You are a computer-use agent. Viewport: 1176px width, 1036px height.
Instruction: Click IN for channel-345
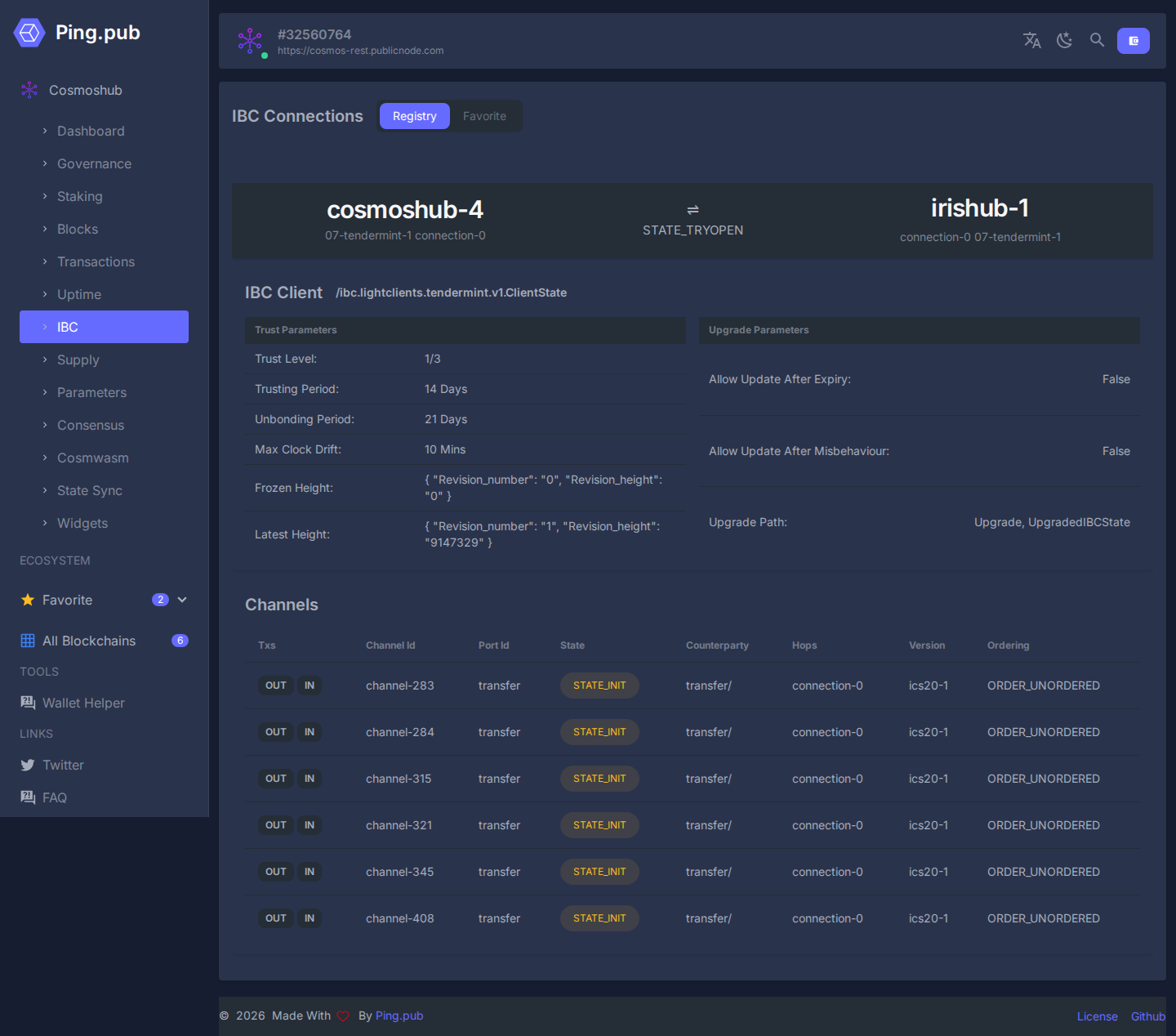(310, 872)
